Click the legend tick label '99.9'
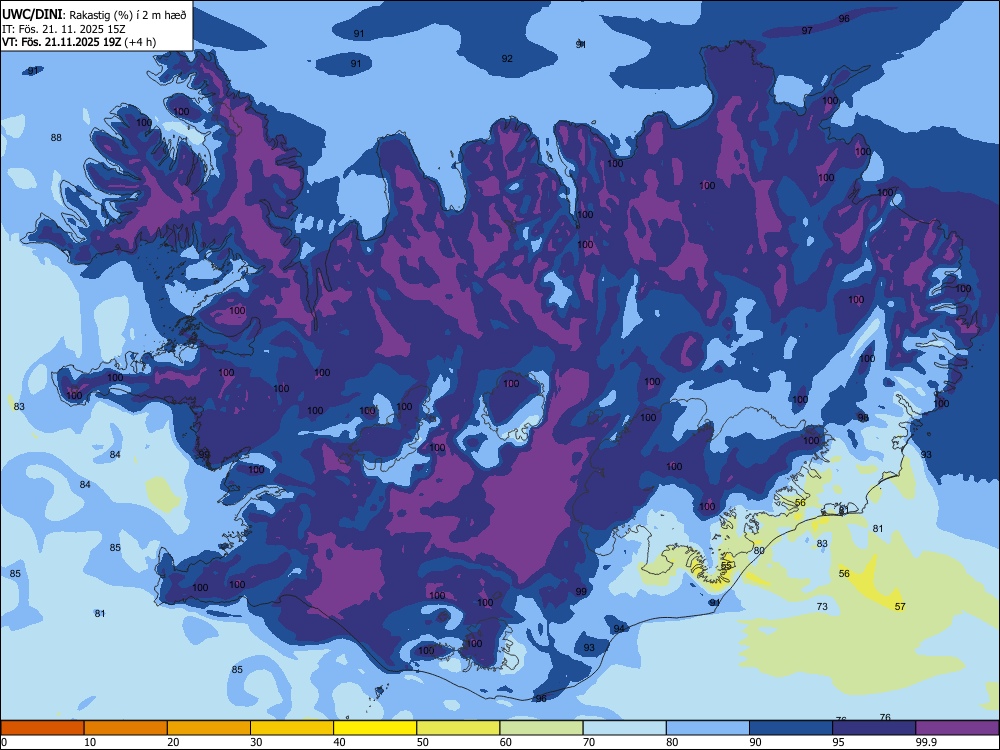Image resolution: width=1000 pixels, height=750 pixels. [927, 742]
